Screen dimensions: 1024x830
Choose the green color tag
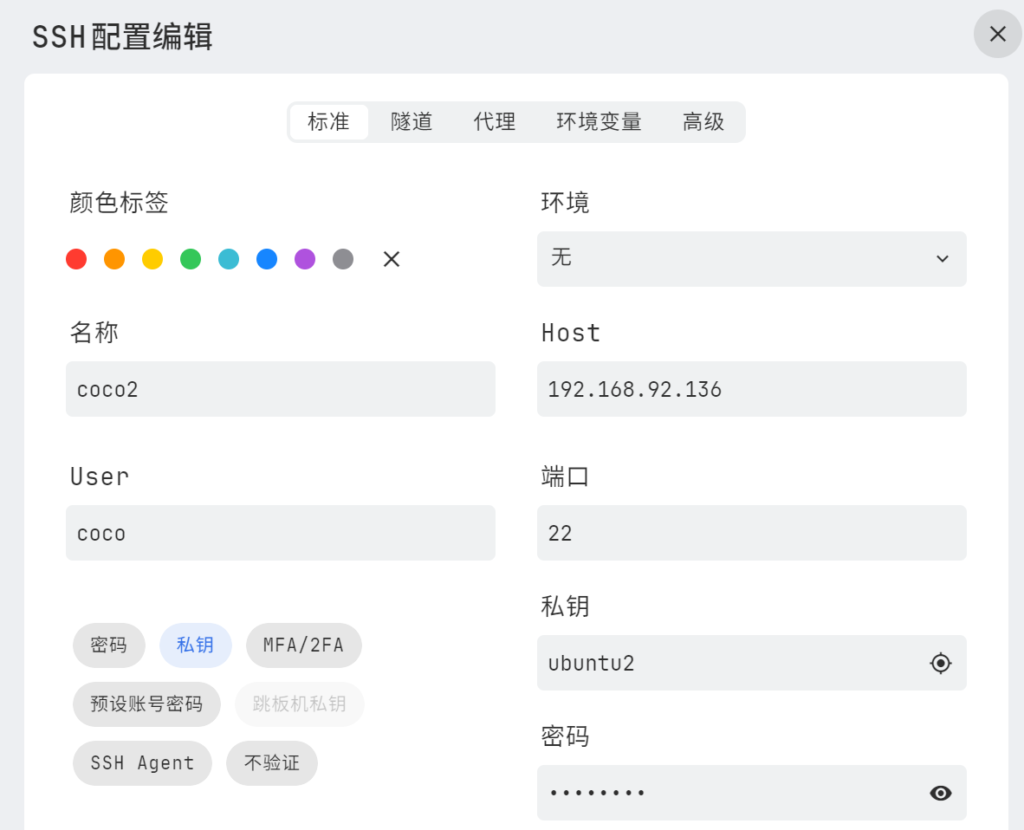[x=190, y=259]
